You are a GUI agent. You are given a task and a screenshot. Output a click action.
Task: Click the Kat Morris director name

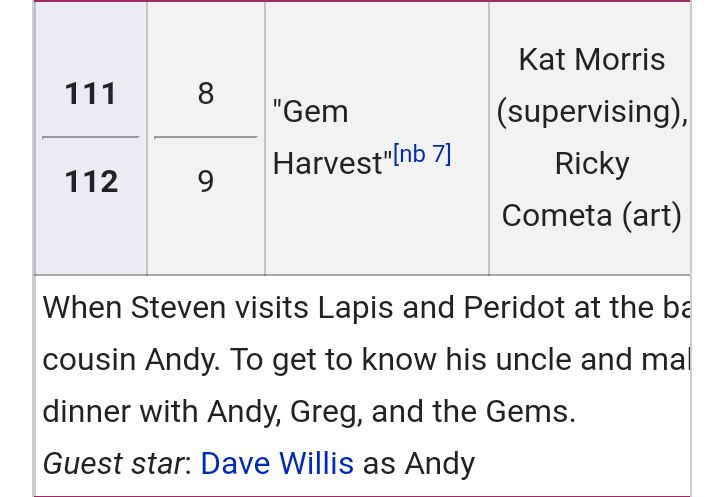[x=592, y=60]
